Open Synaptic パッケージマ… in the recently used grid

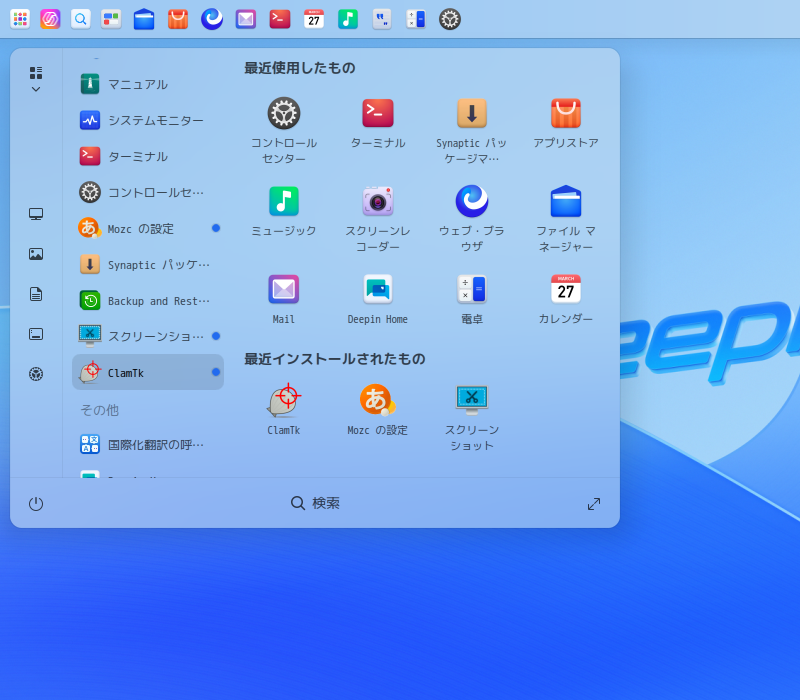(x=471, y=131)
